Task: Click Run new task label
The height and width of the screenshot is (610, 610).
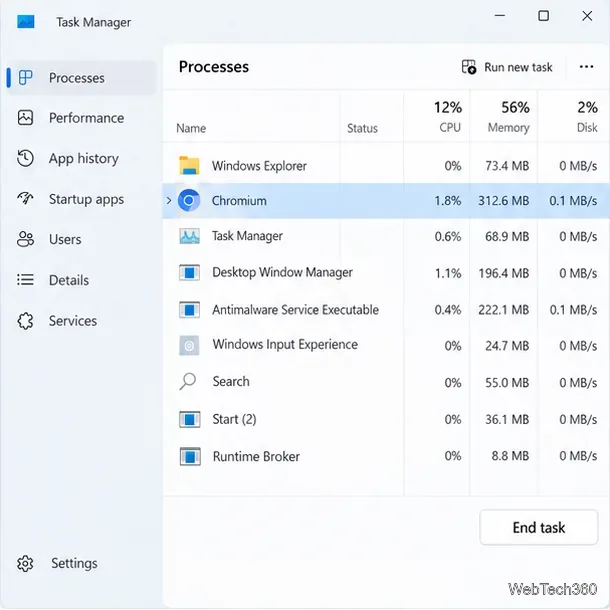Action: 518,67
